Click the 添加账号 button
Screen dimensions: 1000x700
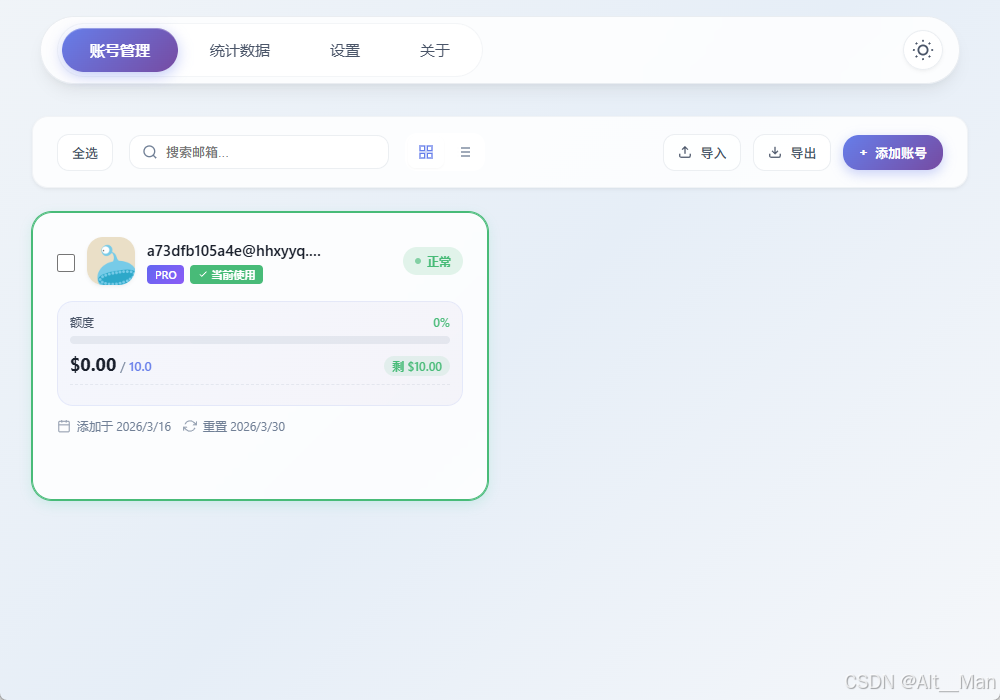click(892, 152)
